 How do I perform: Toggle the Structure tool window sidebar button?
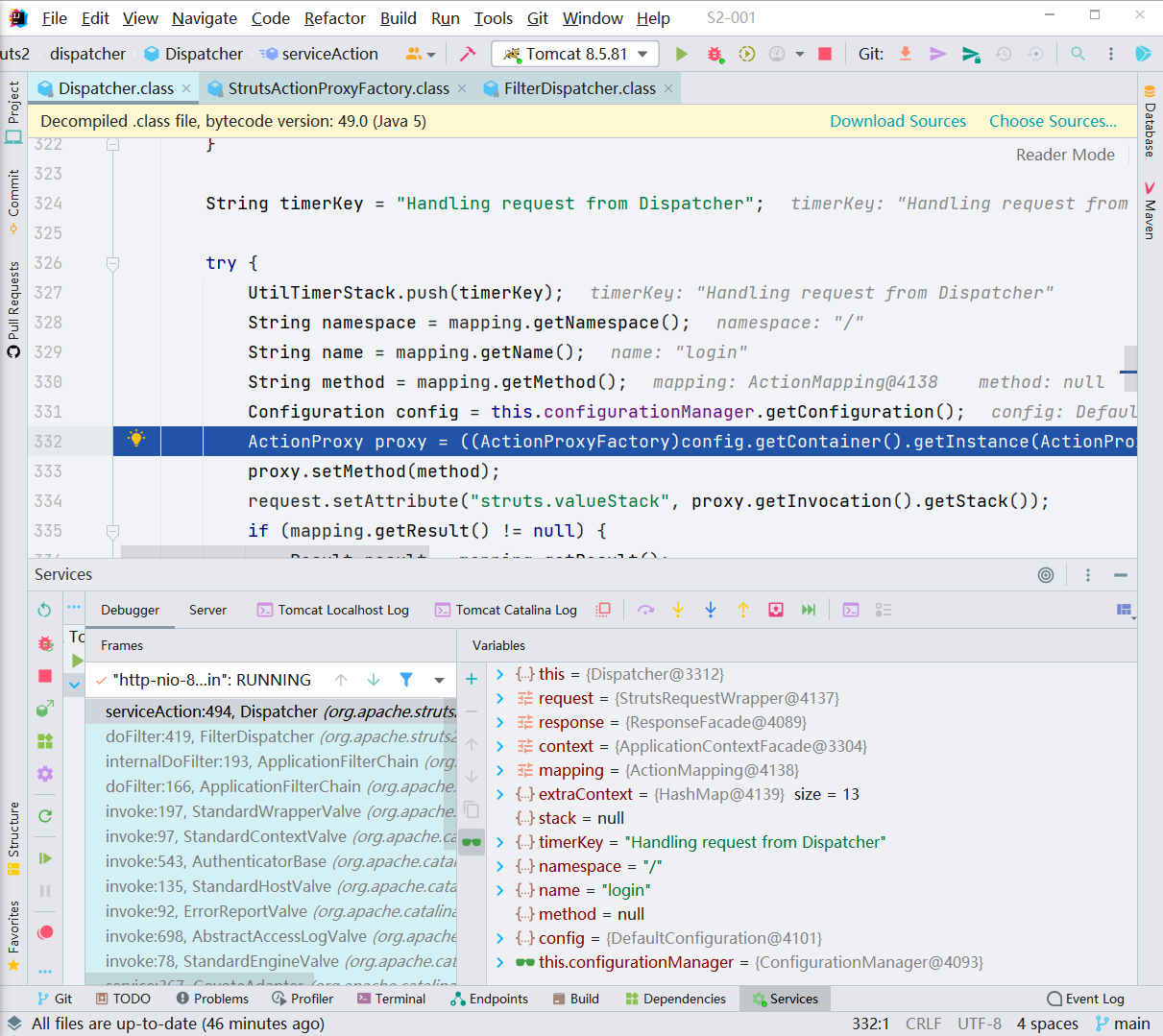click(x=13, y=838)
